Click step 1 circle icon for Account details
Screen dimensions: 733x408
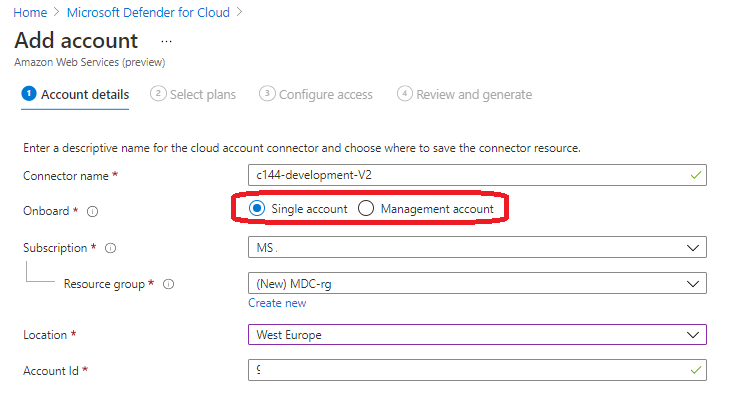[x=29, y=94]
